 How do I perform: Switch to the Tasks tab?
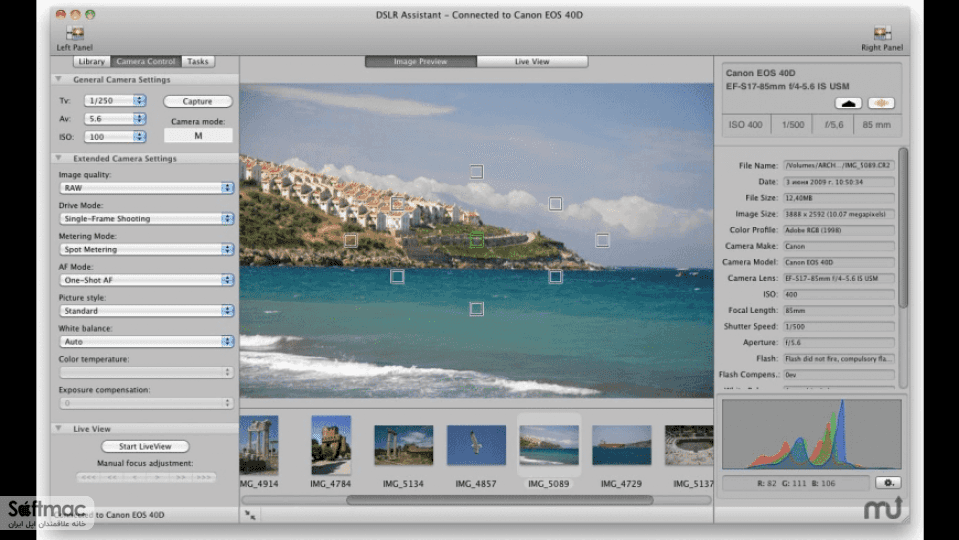tap(198, 61)
